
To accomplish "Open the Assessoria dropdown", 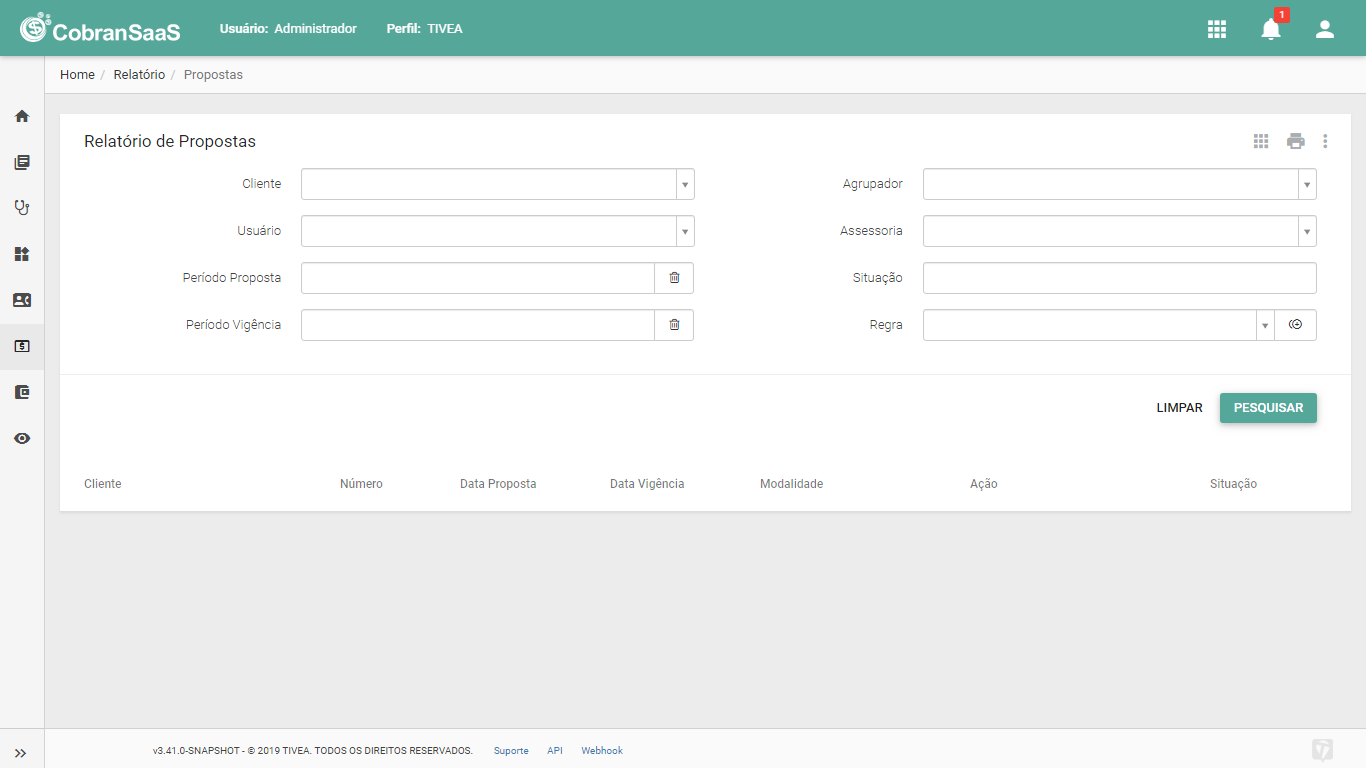I will pos(1120,231).
